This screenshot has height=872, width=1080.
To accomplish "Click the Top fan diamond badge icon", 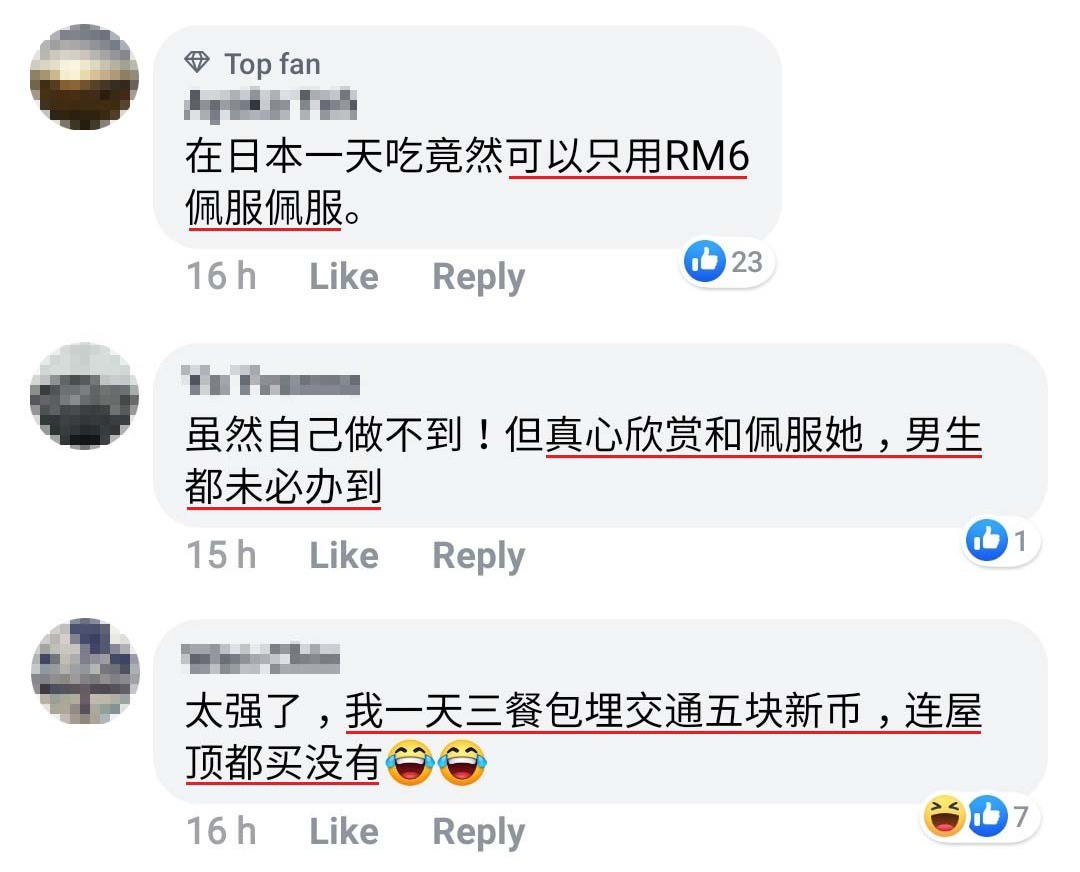I will point(197,63).
